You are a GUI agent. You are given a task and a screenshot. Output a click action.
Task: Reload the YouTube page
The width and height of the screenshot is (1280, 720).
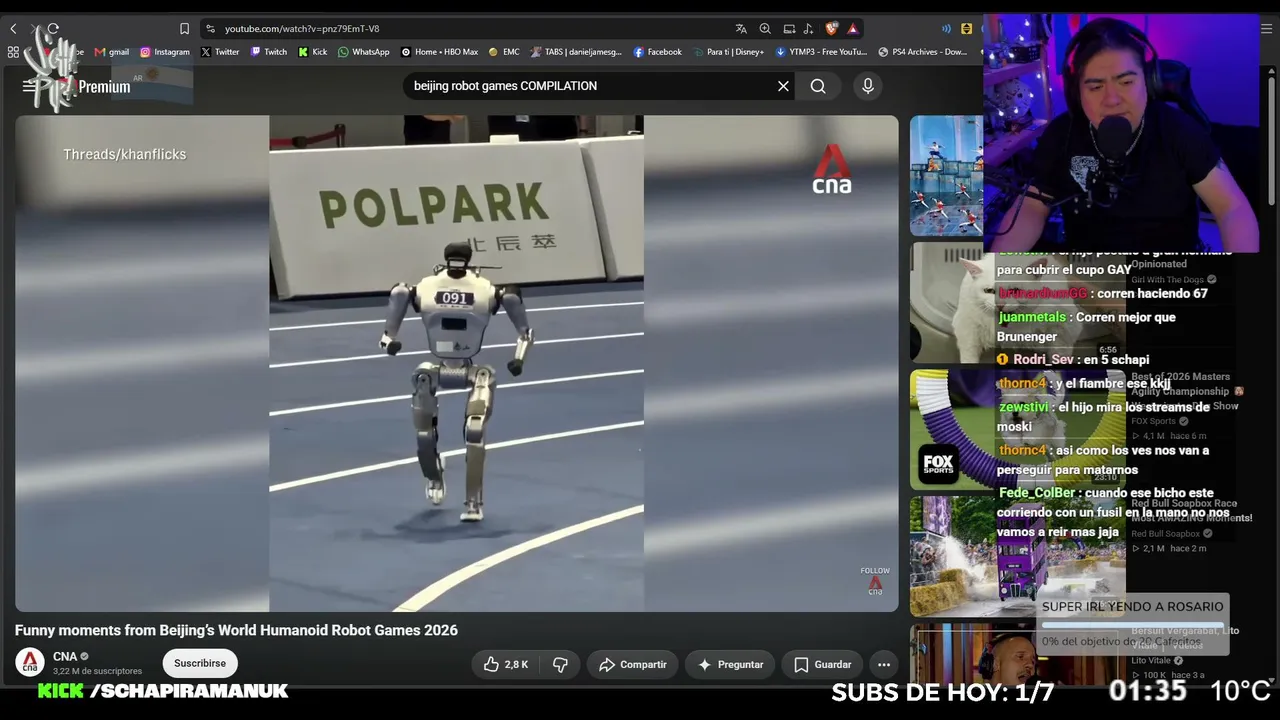53,29
